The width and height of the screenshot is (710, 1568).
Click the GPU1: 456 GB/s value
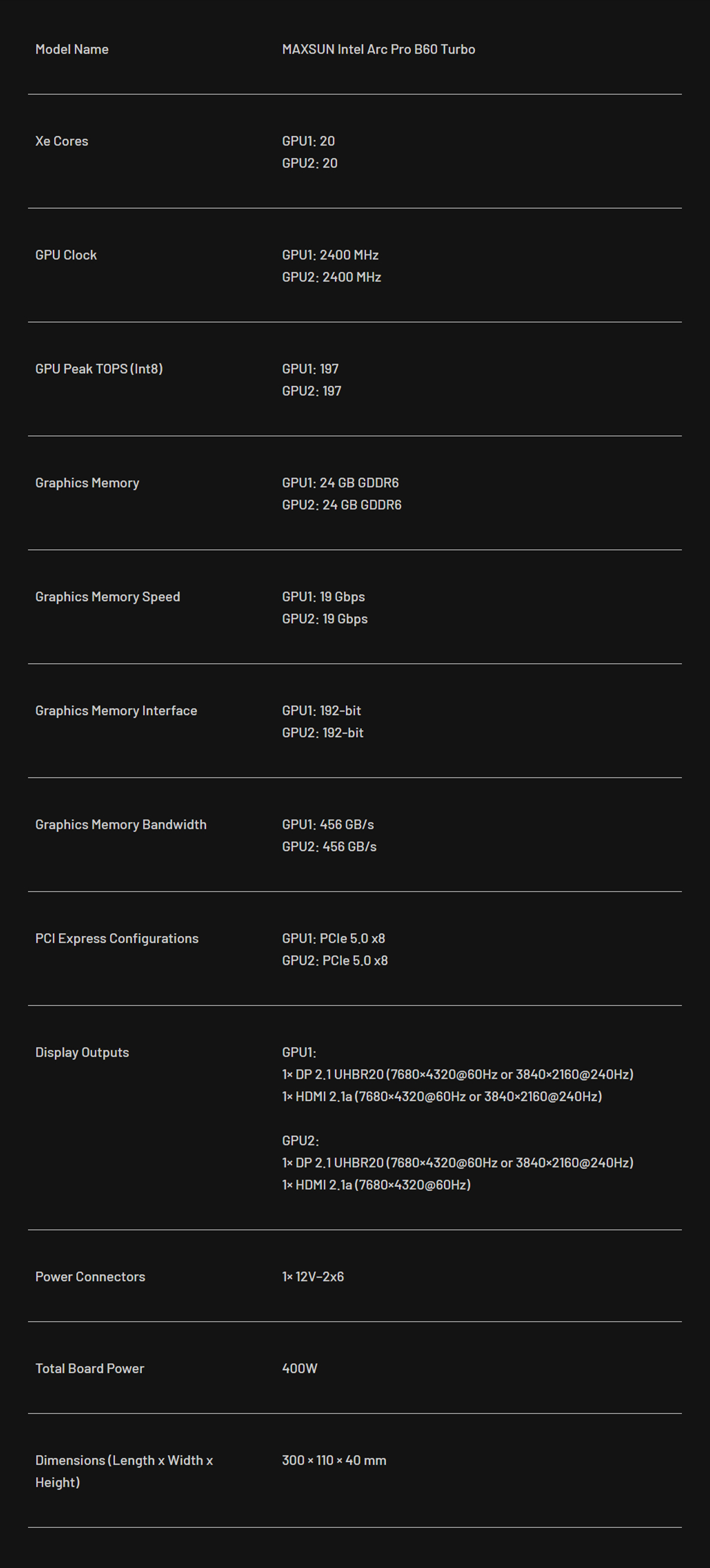pyautogui.click(x=328, y=824)
